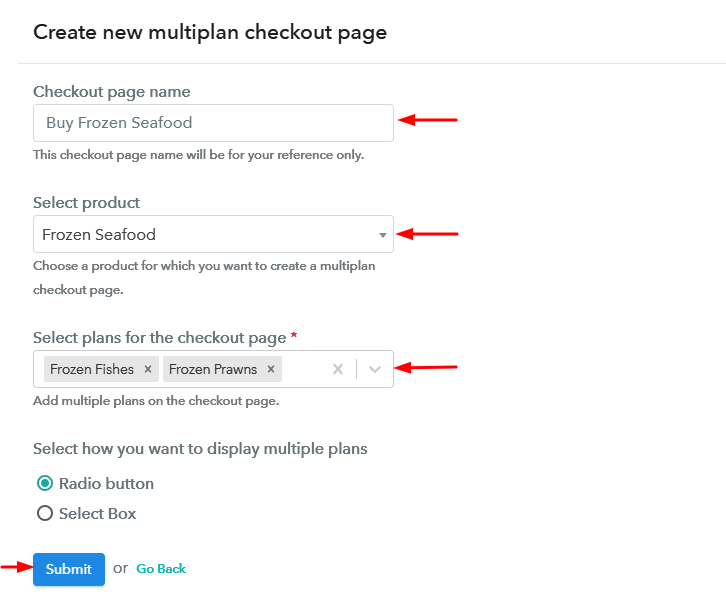This screenshot has height=605, width=726.
Task: Click the 'Select Box' option label text
Action: 97,514
